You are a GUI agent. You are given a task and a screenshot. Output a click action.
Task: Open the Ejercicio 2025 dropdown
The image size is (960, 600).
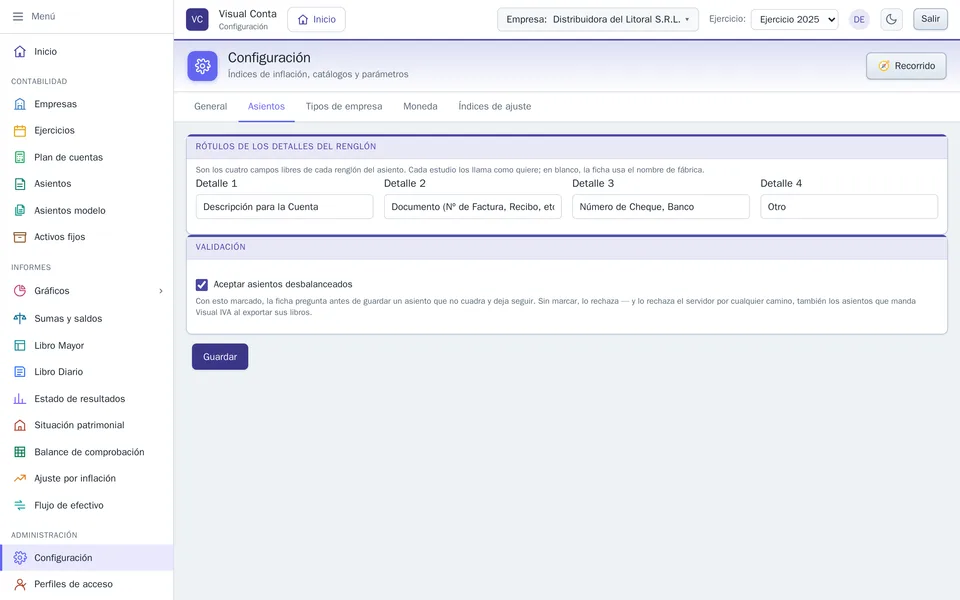[794, 19]
